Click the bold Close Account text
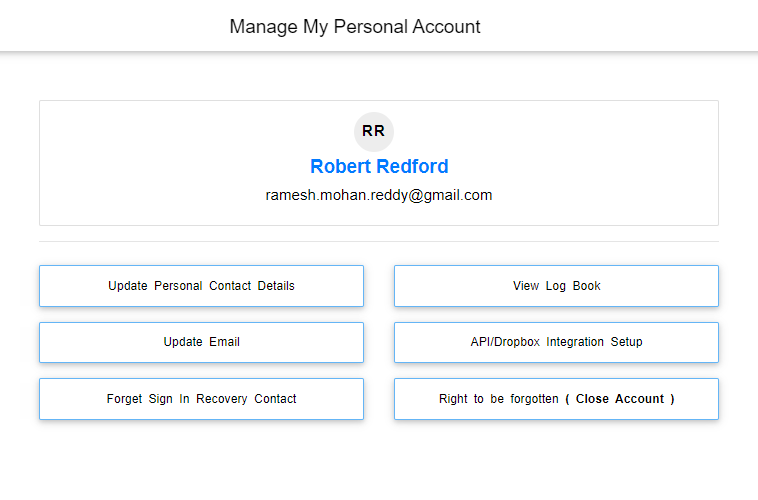 (x=619, y=399)
